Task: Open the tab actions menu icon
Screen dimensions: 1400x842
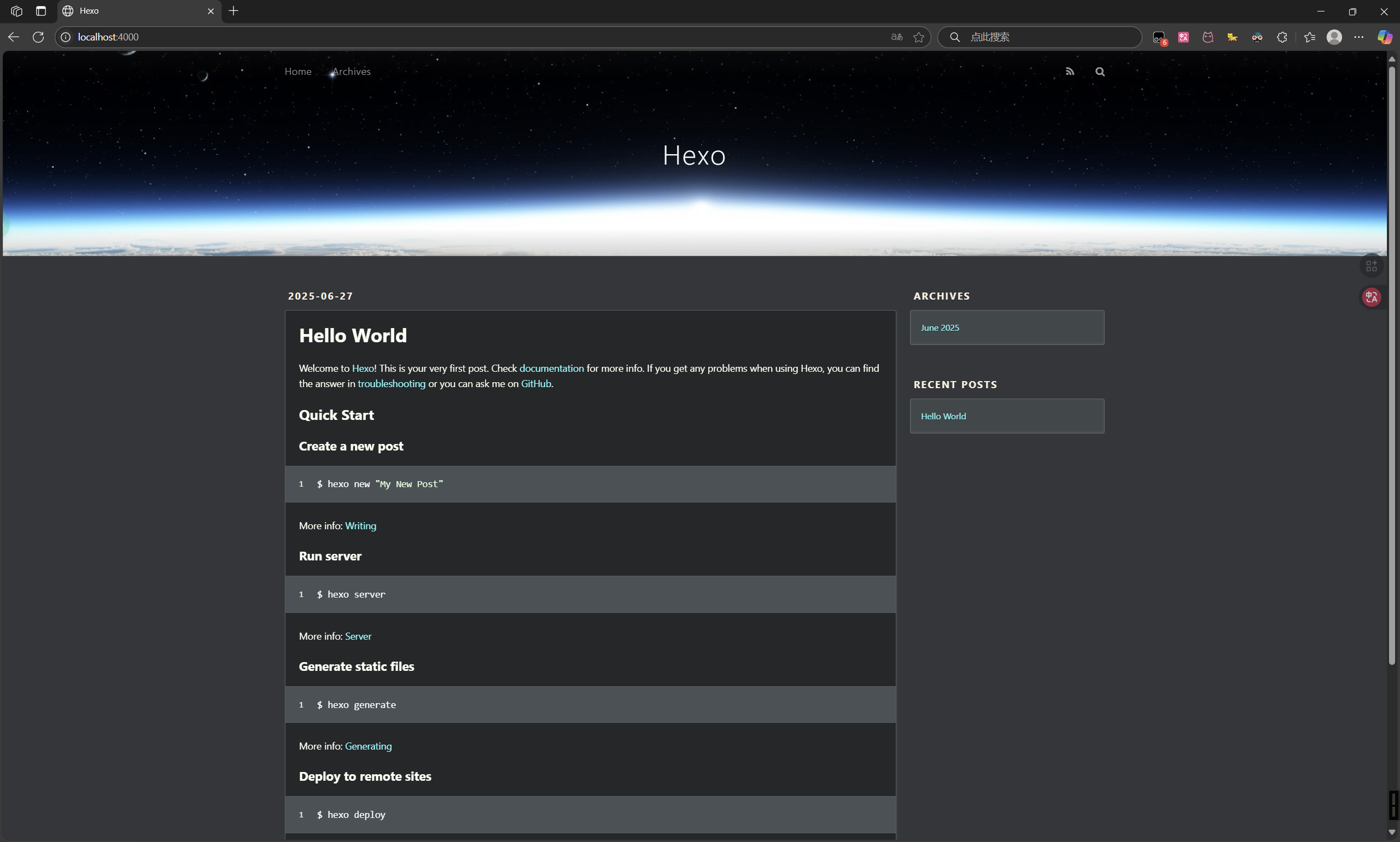Action: [x=41, y=11]
